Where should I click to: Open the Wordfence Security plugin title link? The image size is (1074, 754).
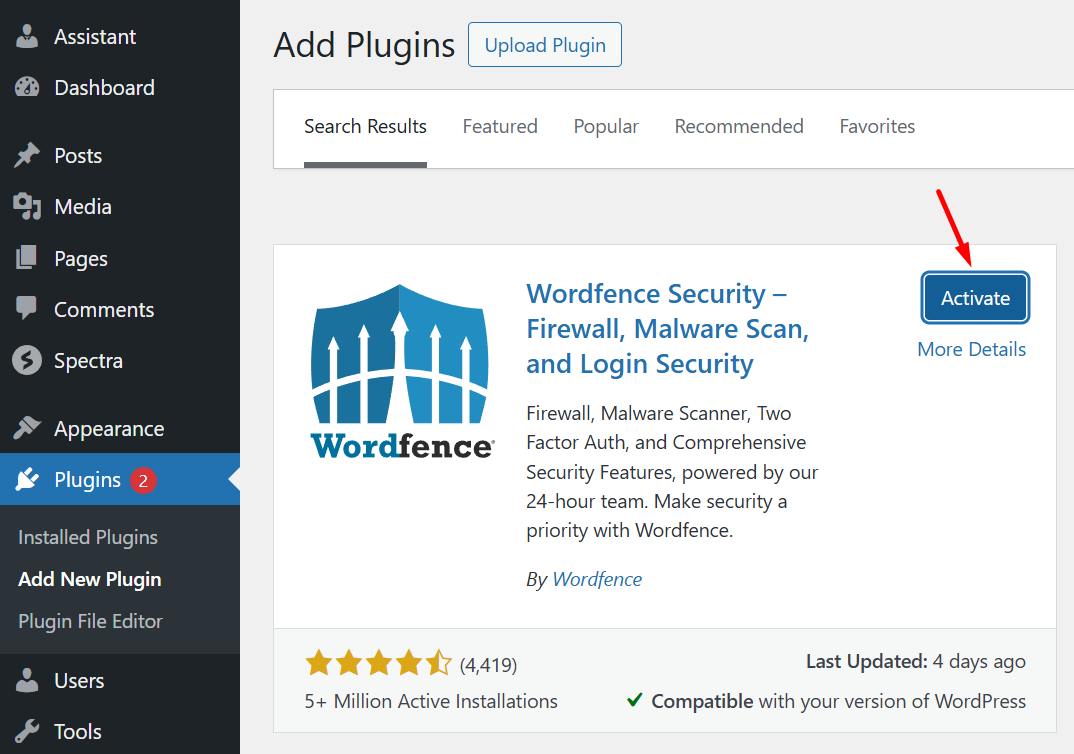668,329
